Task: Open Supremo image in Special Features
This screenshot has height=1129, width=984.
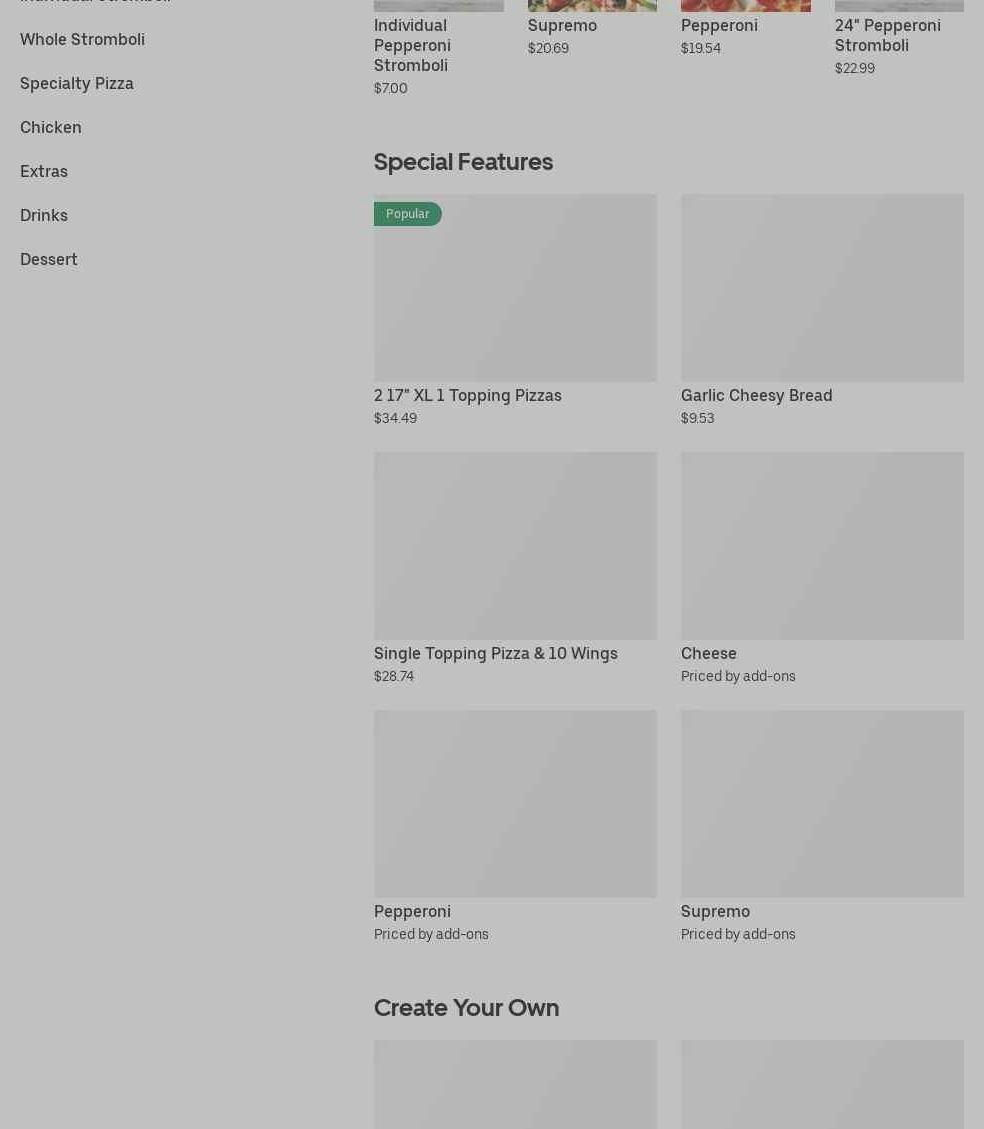Action: point(822,804)
